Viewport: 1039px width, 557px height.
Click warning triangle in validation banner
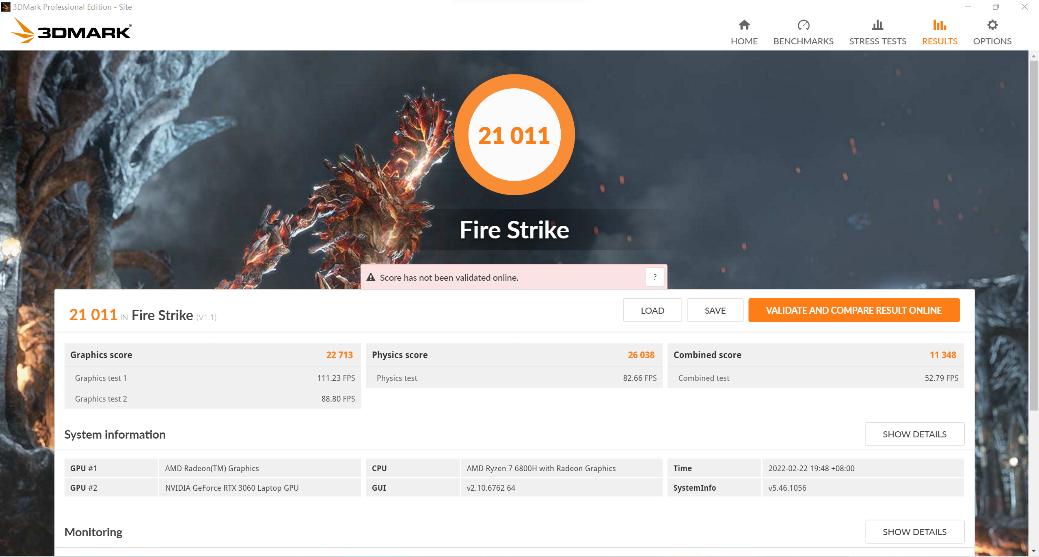(370, 278)
